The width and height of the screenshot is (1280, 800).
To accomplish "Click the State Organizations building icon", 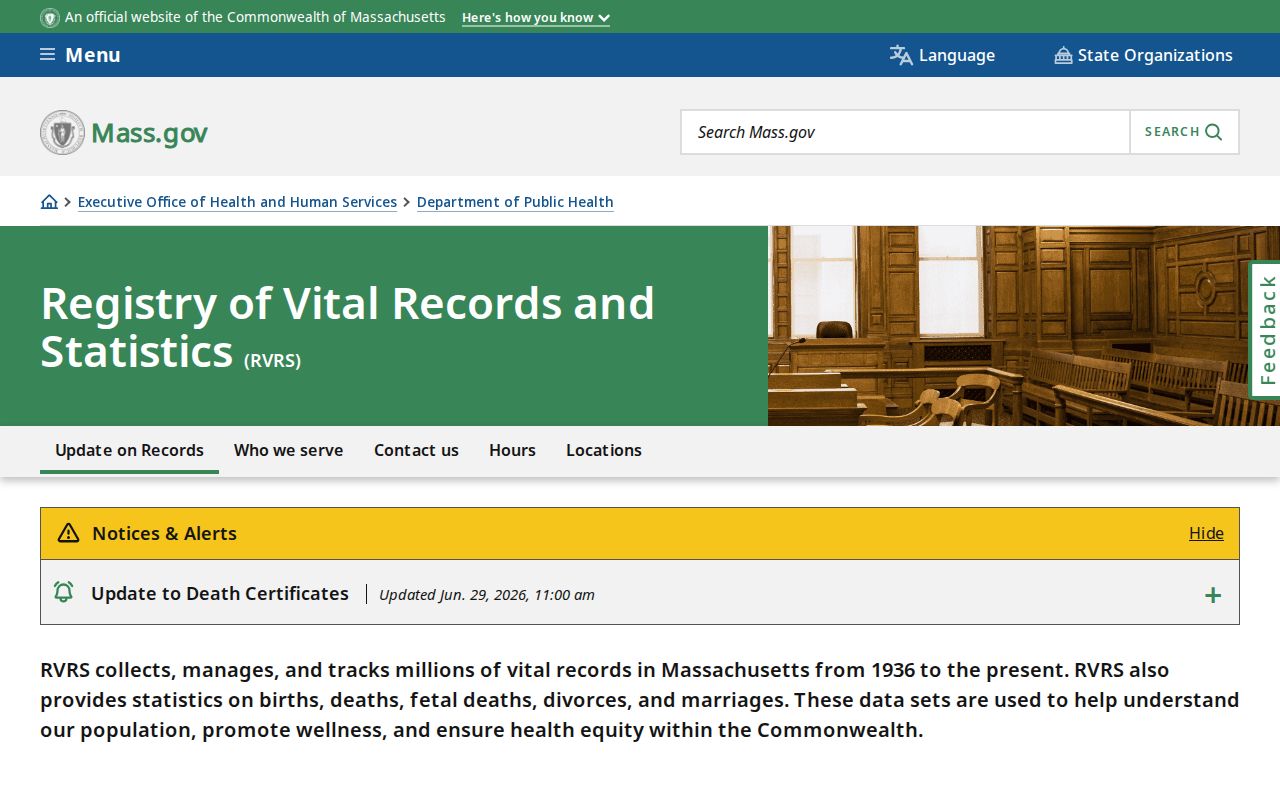I will (x=1063, y=55).
